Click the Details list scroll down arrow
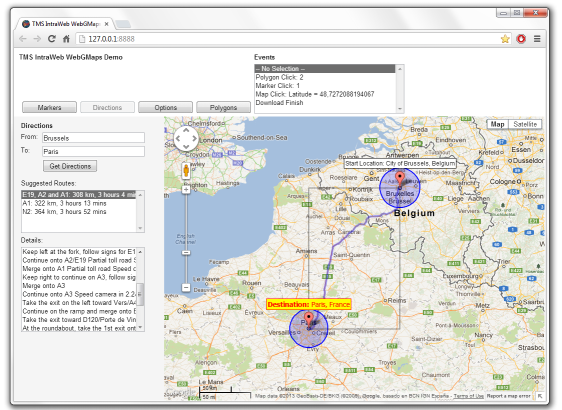Viewport: 562px width, 410px height. [140, 327]
